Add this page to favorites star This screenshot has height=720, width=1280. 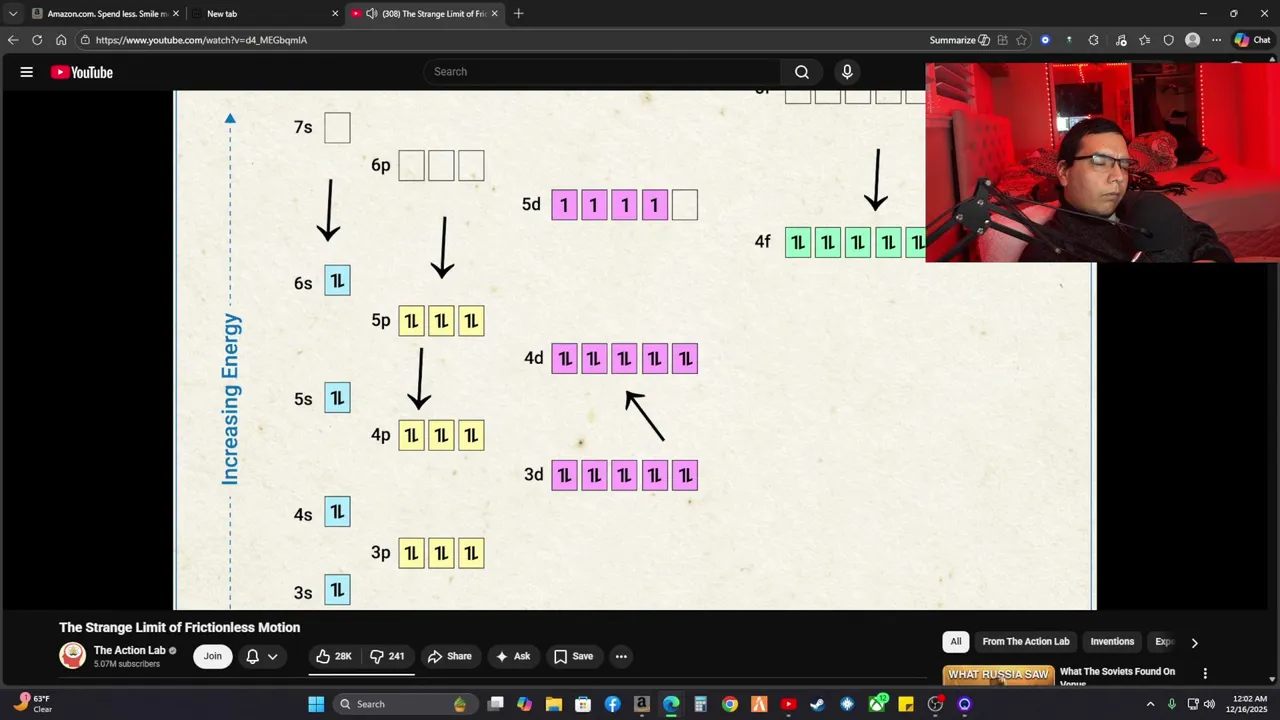click(1021, 40)
